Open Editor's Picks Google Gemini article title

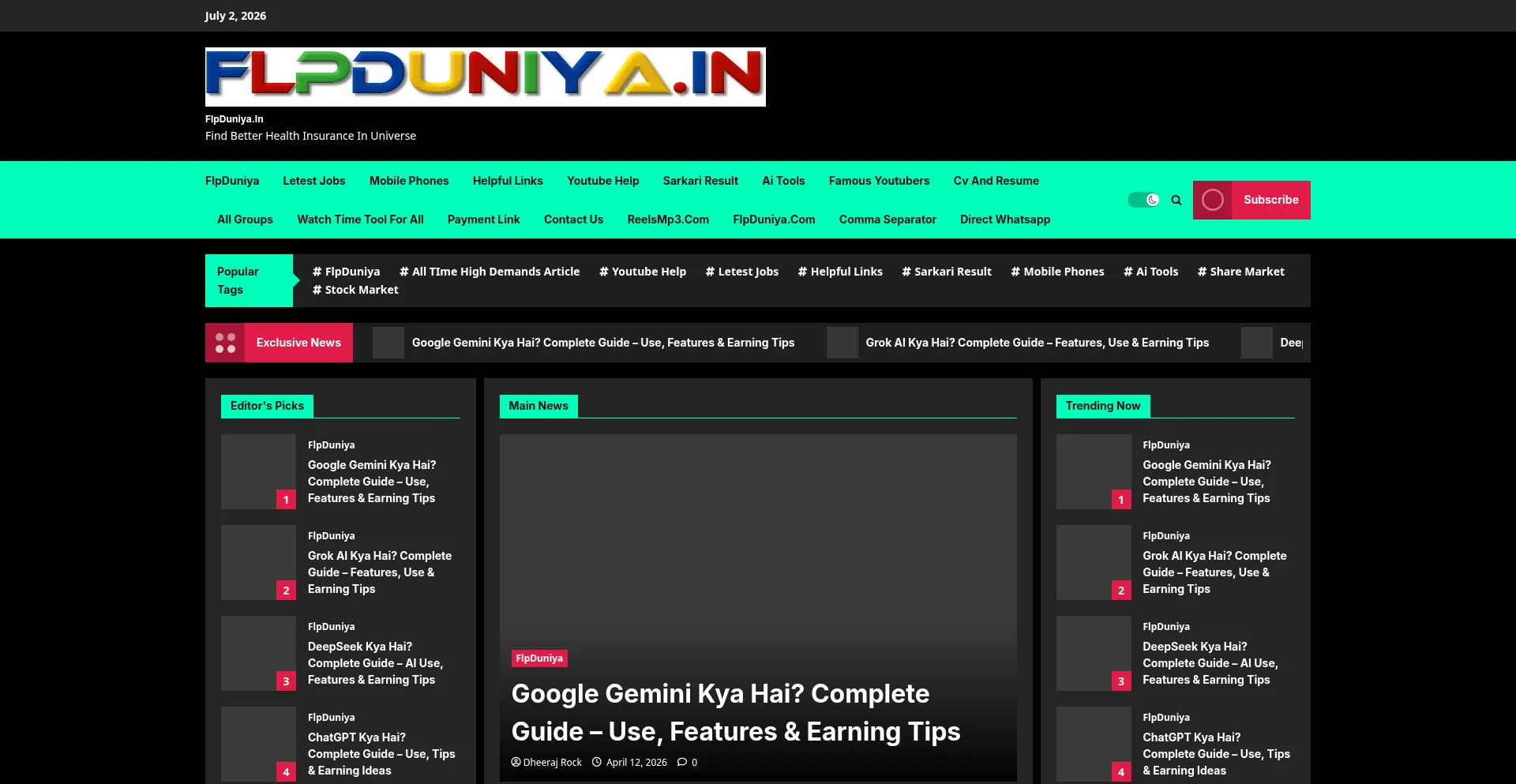coord(372,482)
